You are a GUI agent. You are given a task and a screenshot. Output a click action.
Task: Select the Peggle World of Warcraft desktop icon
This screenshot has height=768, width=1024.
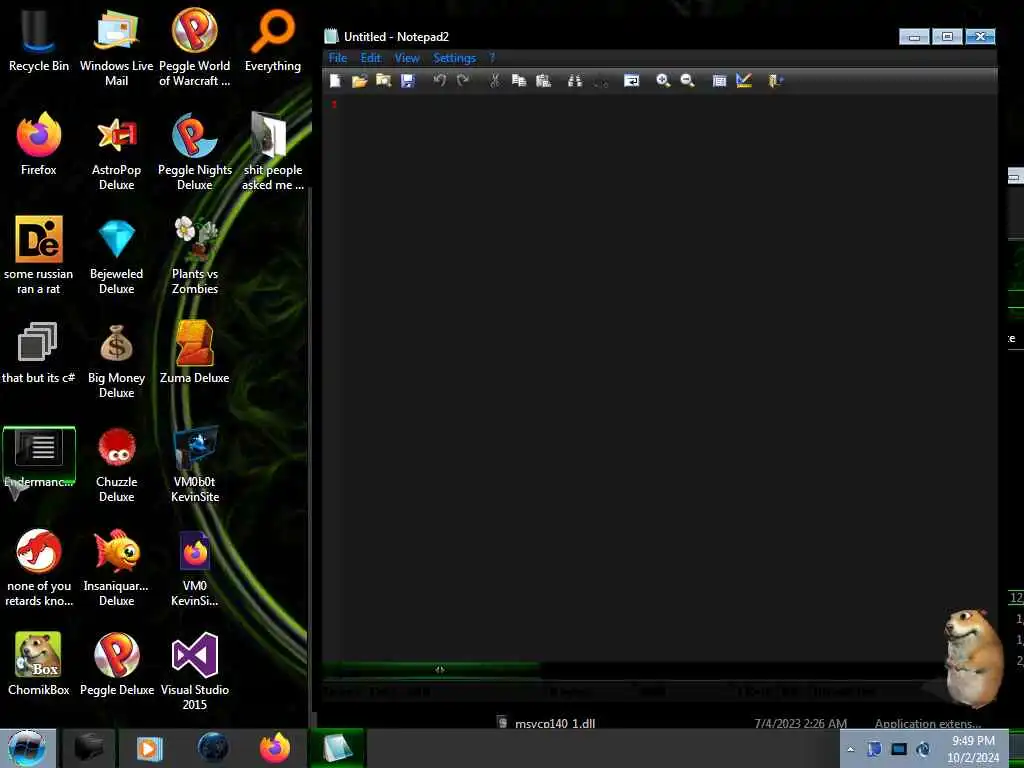(x=195, y=47)
